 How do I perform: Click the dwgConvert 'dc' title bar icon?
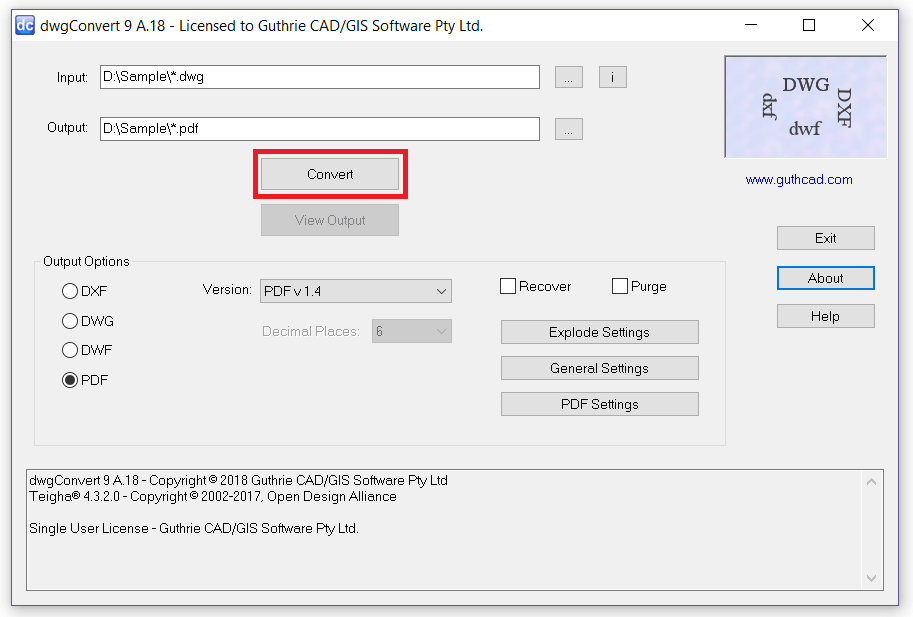[25, 26]
